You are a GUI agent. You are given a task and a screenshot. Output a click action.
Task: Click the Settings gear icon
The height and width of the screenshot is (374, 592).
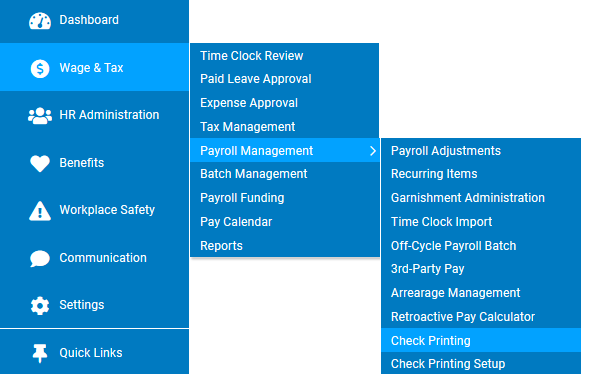tap(40, 305)
